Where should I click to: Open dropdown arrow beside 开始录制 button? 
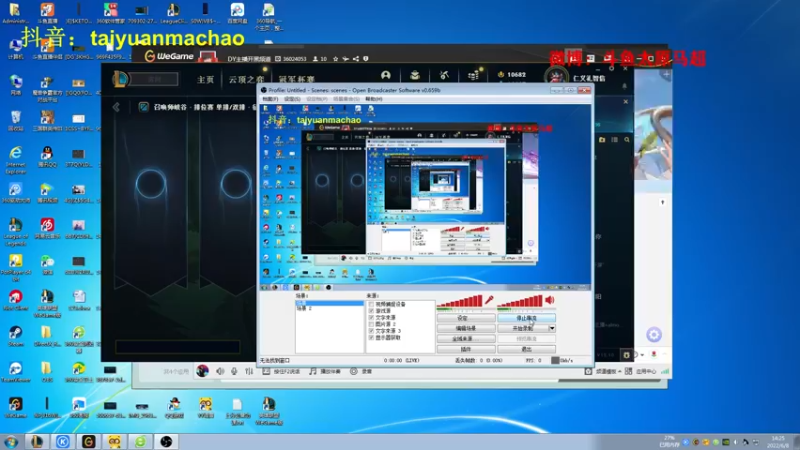point(552,328)
